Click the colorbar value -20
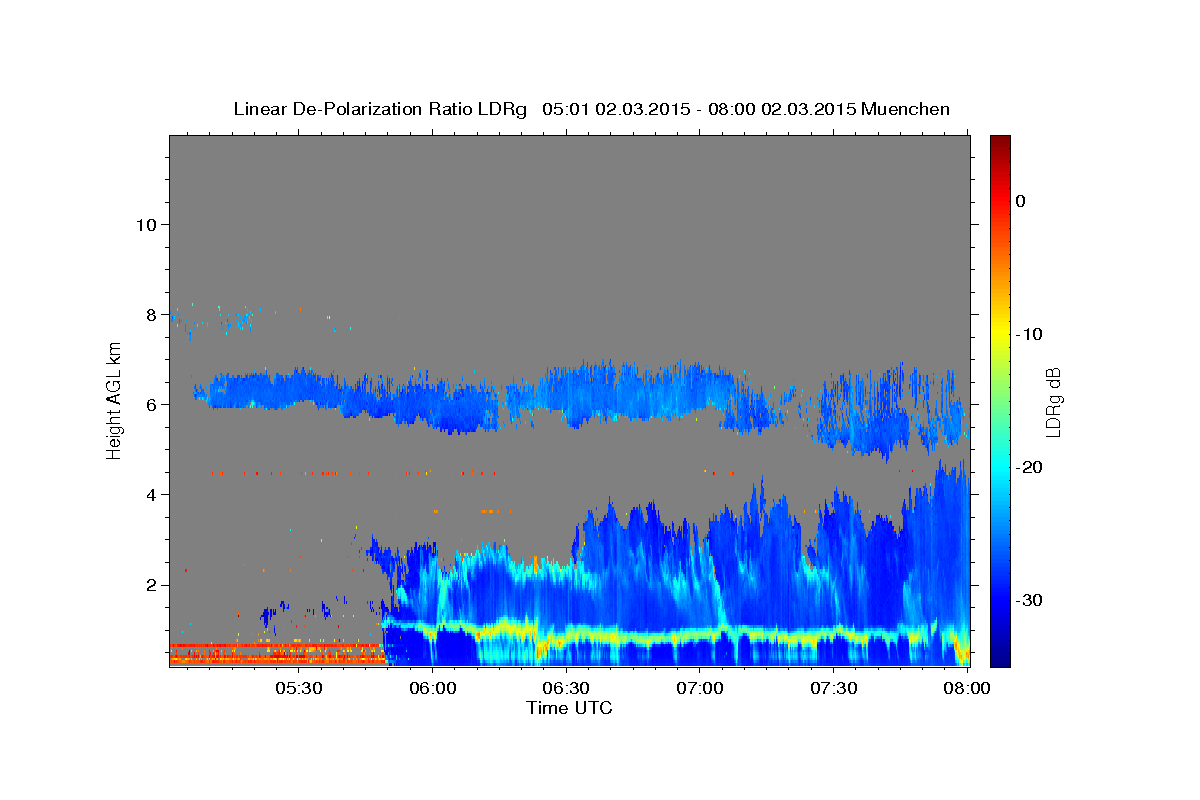 pos(1030,467)
